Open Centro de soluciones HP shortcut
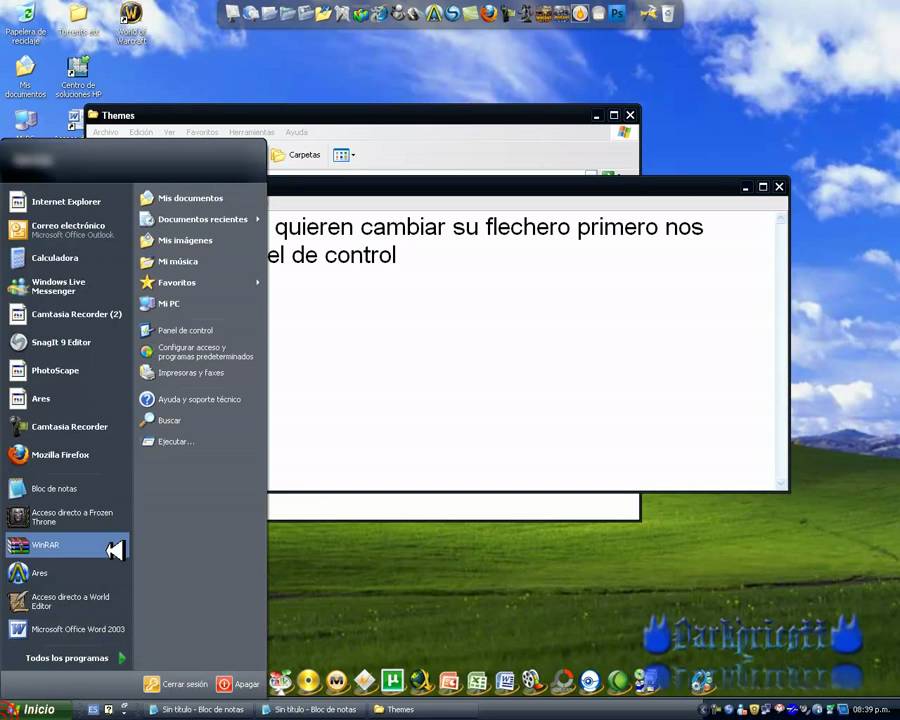Image resolution: width=900 pixels, height=720 pixels. coord(79,78)
